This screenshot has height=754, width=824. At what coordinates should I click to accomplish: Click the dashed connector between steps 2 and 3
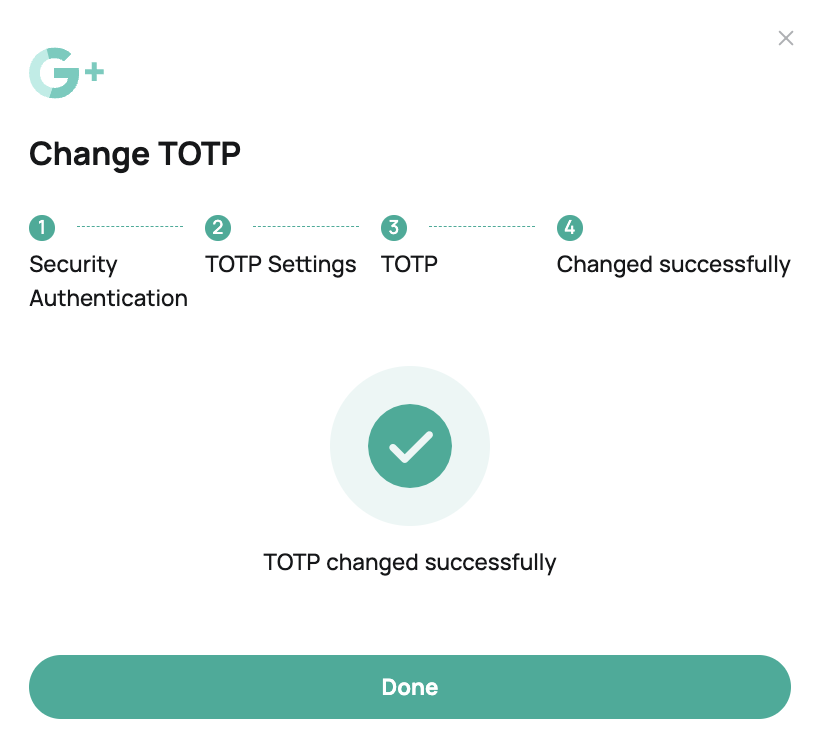pos(306,226)
